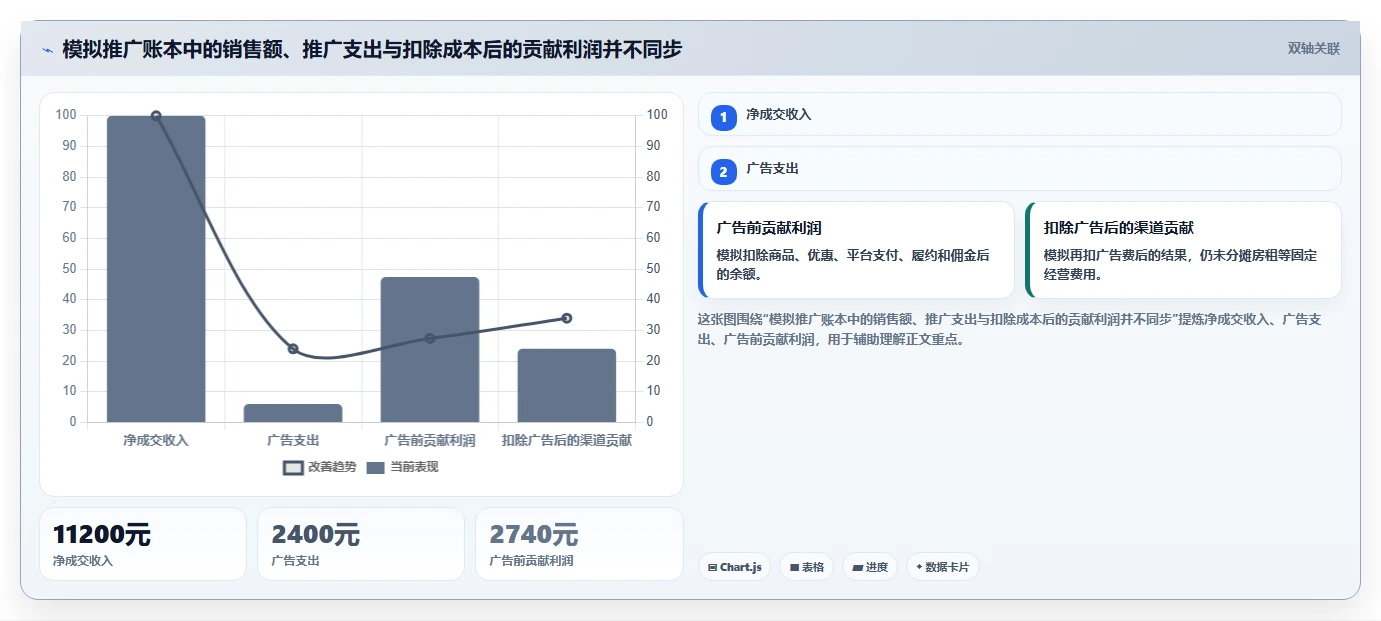Click the icon in the Chart.js chip
The width and height of the screenshot is (1381, 621).
tap(712, 567)
